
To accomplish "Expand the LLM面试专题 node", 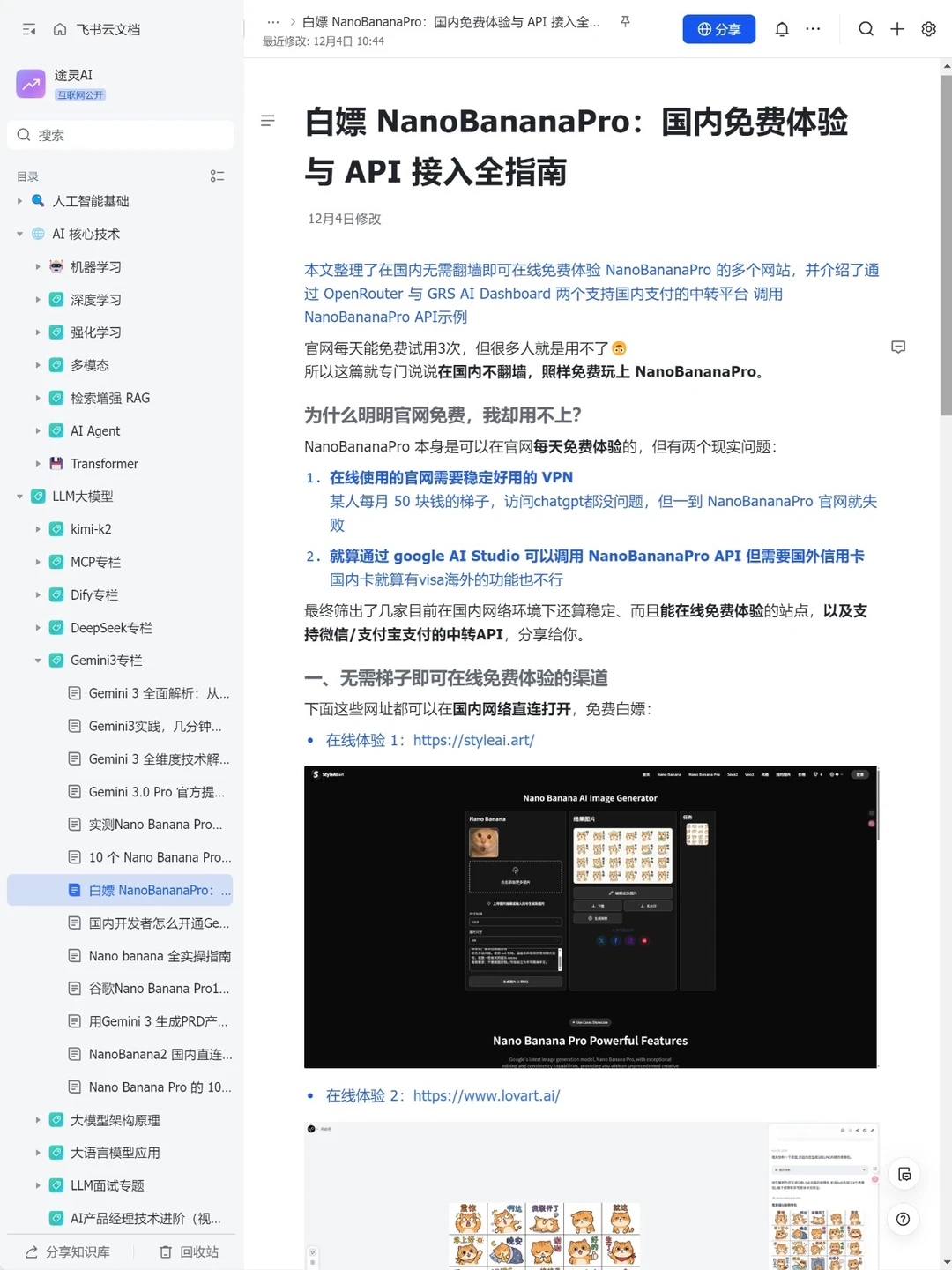I will pyautogui.click(x=38, y=1185).
